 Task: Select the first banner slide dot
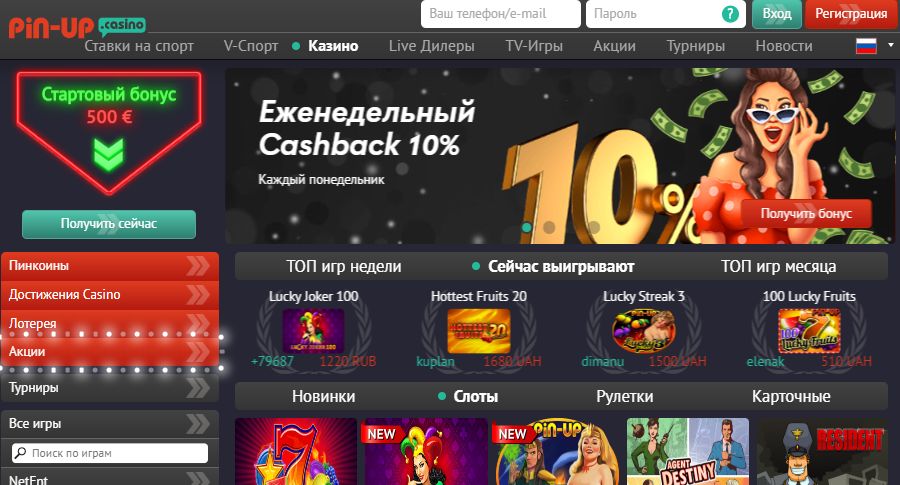pyautogui.click(x=526, y=227)
